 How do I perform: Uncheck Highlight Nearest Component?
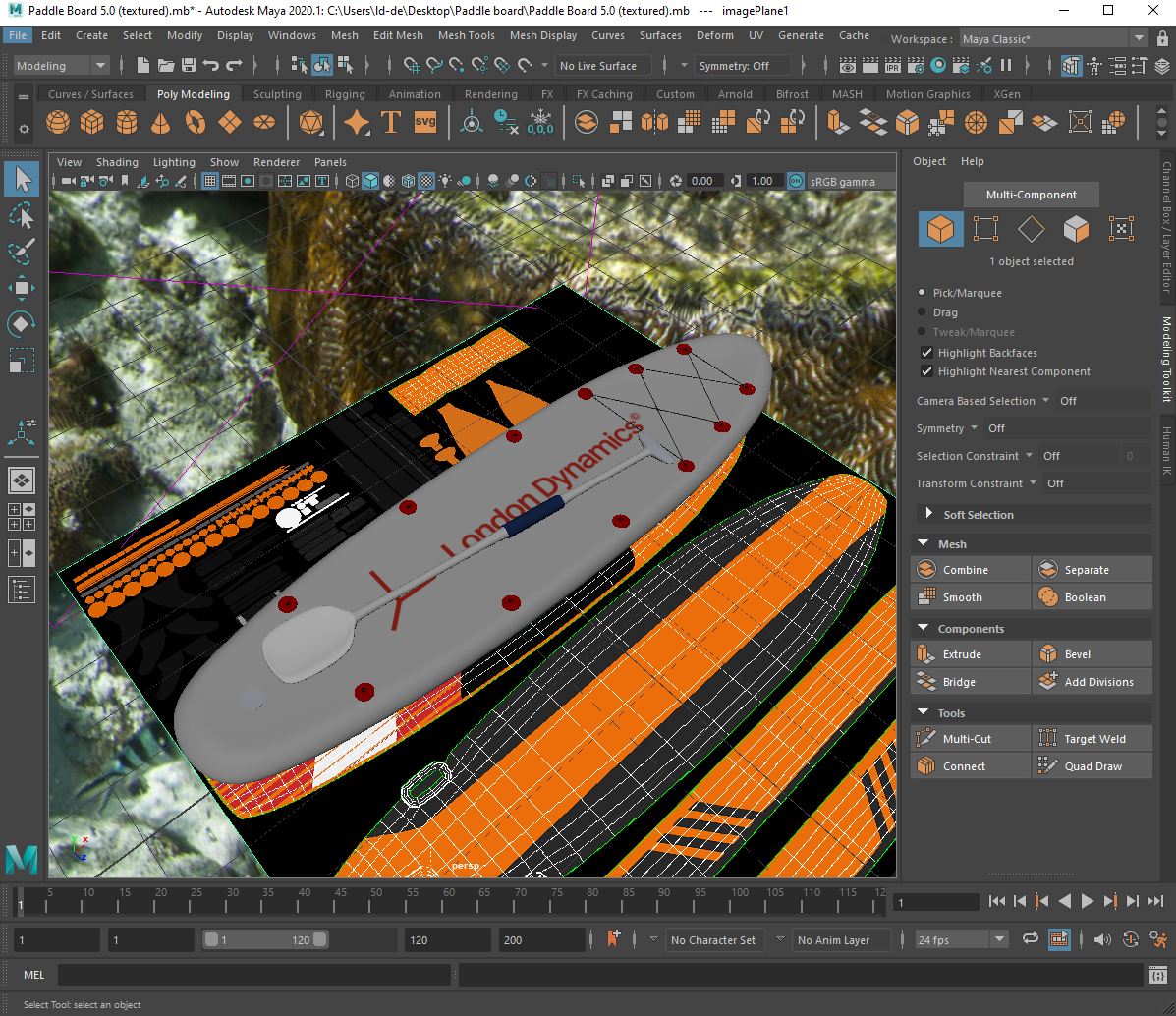click(x=927, y=371)
